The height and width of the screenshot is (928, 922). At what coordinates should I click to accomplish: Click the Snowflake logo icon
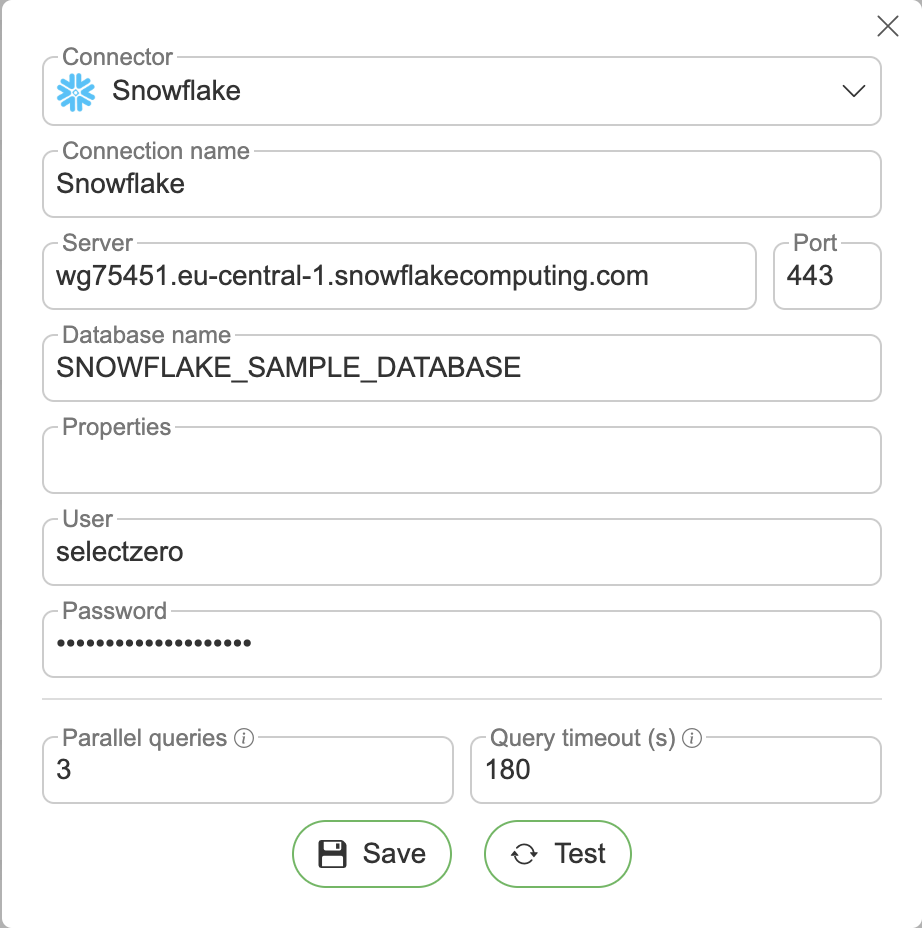click(x=76, y=91)
